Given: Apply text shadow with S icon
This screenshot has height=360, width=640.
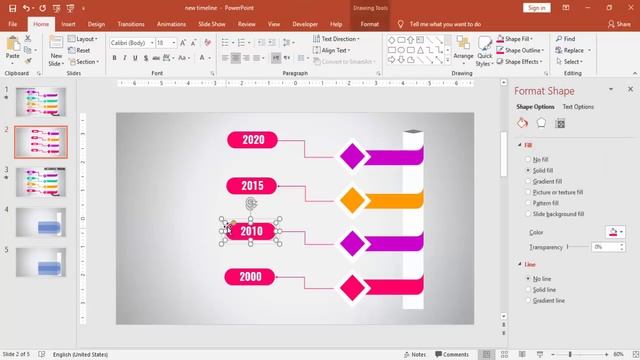Looking at the screenshot, I should [146, 58].
